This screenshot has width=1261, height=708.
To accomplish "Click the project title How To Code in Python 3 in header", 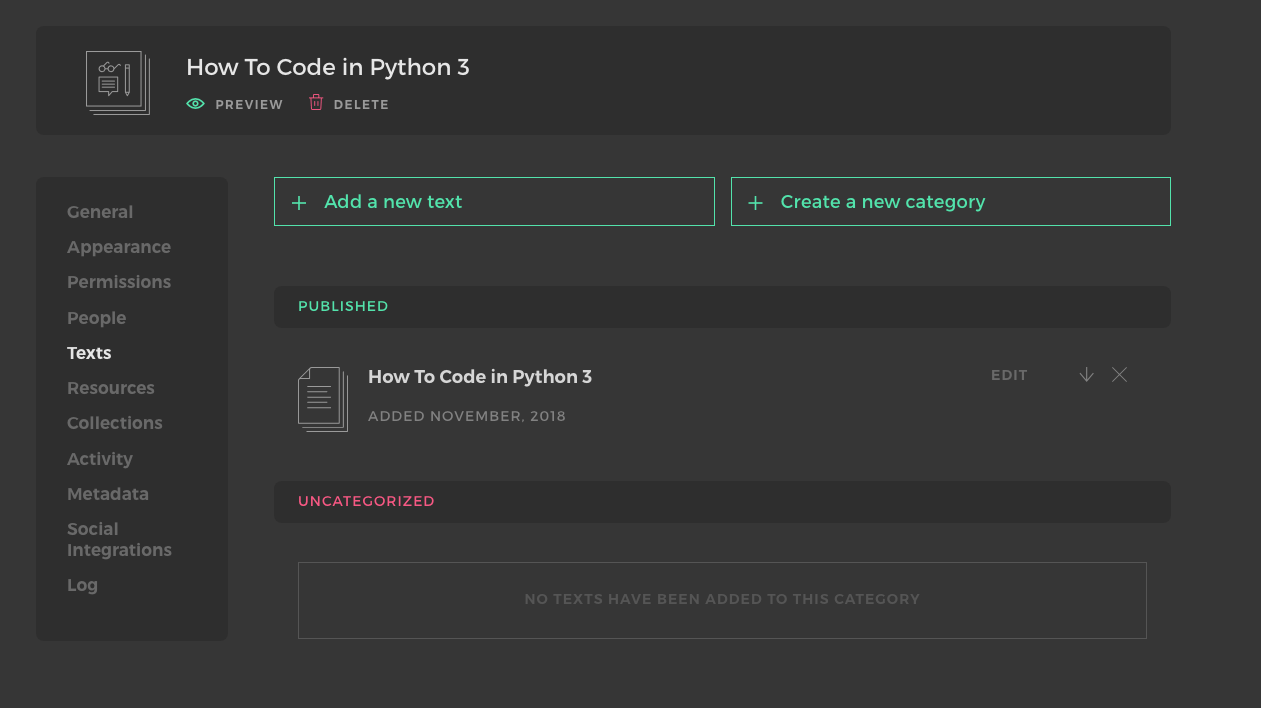I will (328, 67).
